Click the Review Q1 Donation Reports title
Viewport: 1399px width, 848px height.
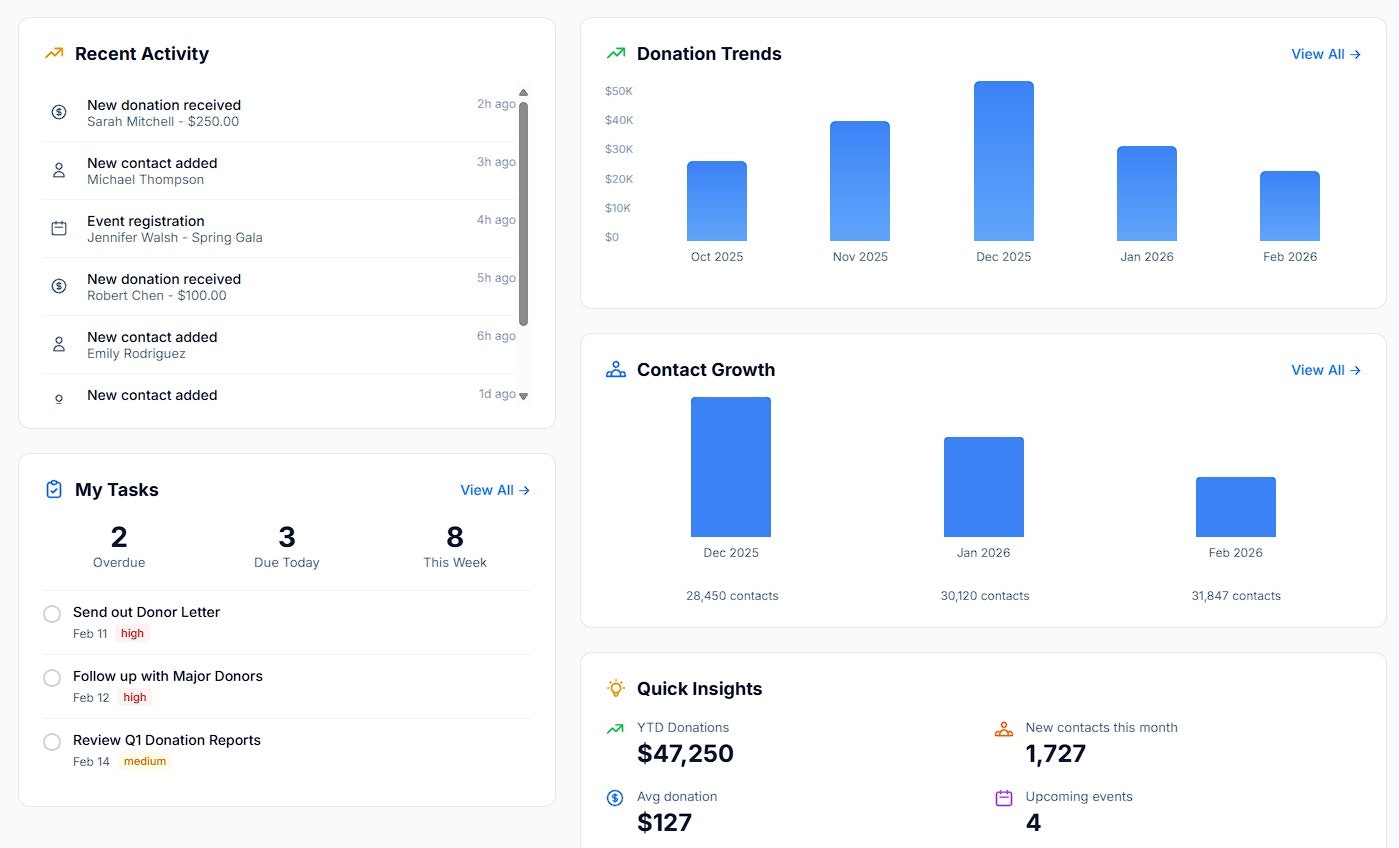(x=167, y=740)
